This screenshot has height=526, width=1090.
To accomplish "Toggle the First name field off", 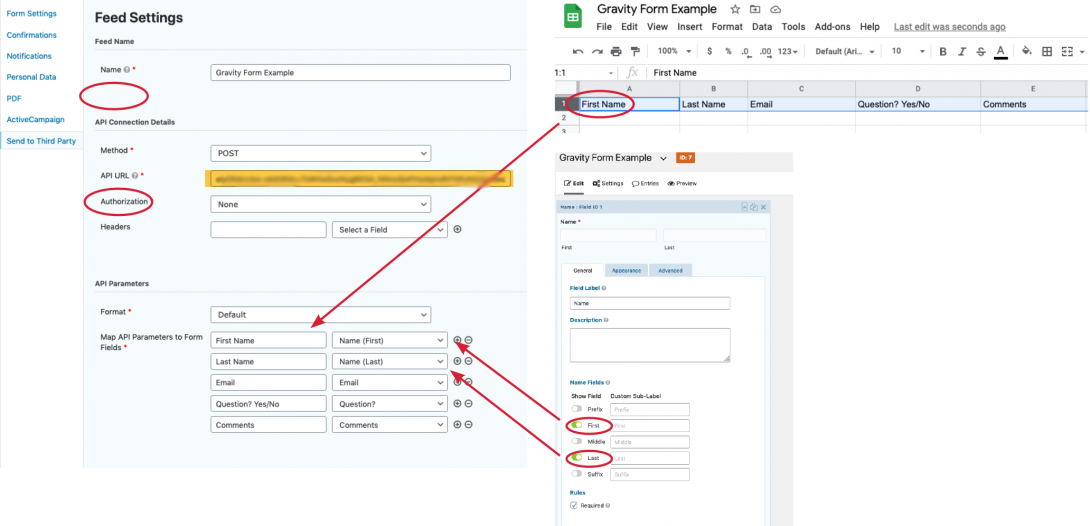I will click(x=577, y=425).
